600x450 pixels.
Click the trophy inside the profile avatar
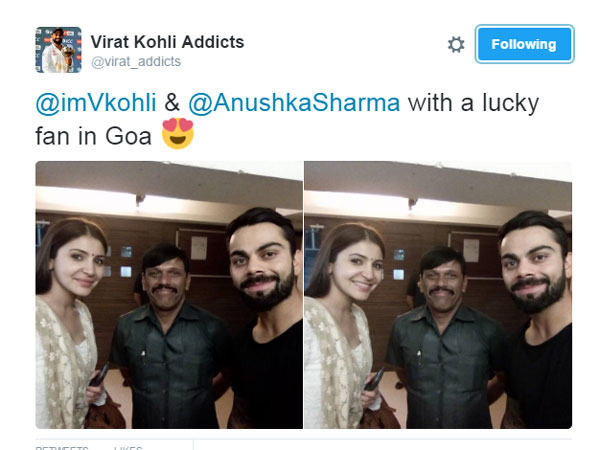pos(68,55)
